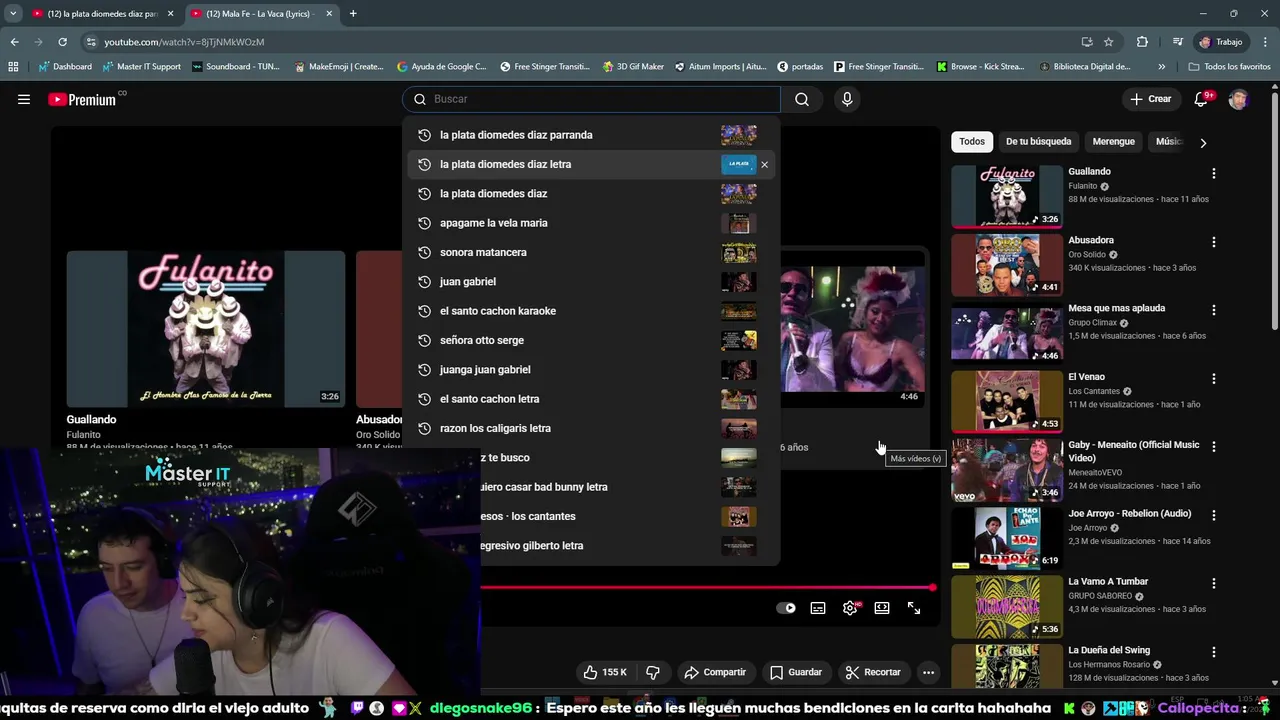Like the video with 155 K
Image resolution: width=1280 pixels, height=720 pixels.
click(x=605, y=672)
